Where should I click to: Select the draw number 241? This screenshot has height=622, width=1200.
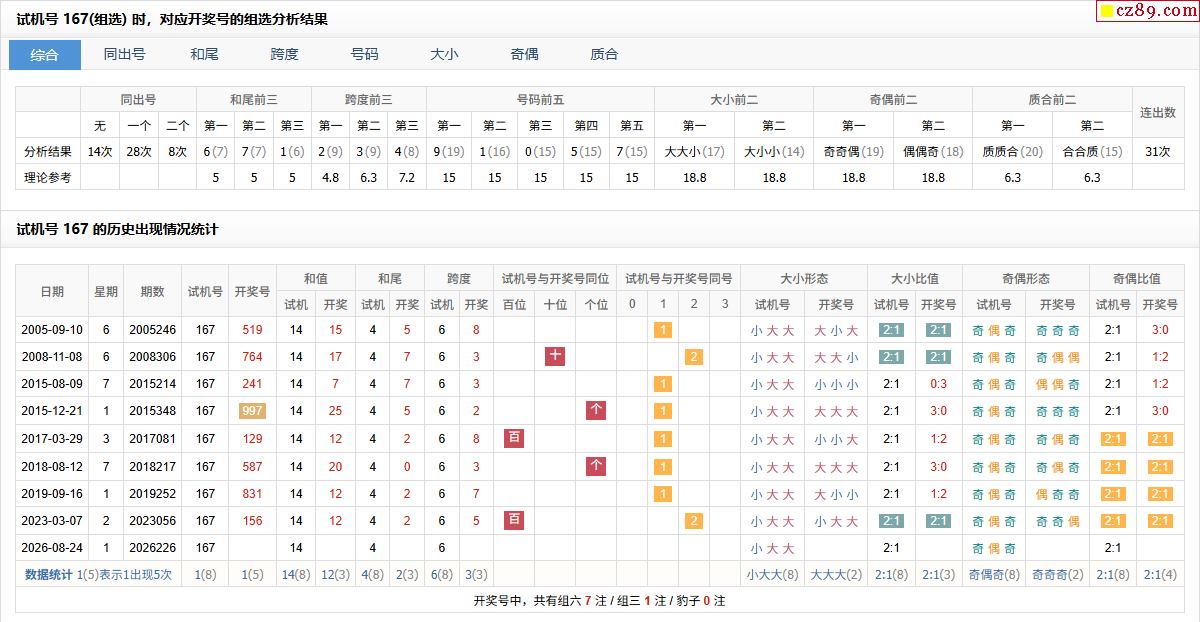coord(252,384)
